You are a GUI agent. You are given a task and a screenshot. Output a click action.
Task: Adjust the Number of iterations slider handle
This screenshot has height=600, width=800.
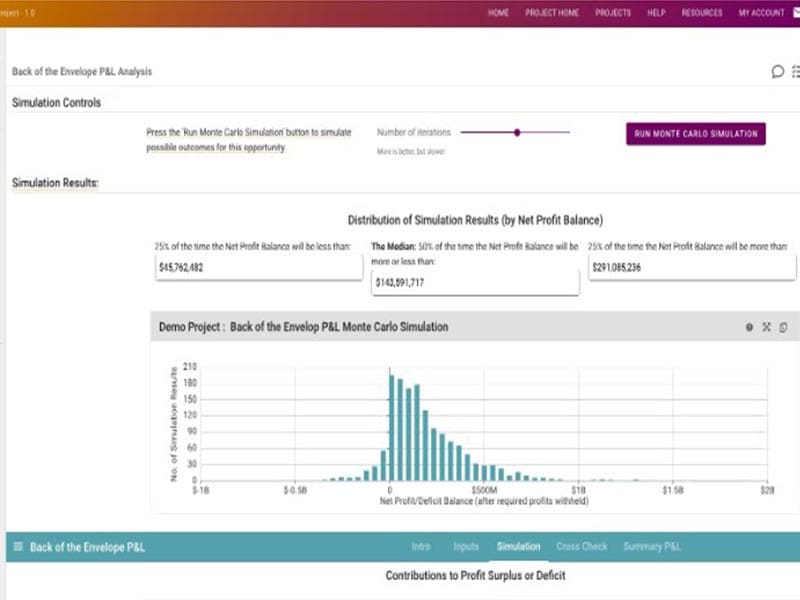point(517,133)
